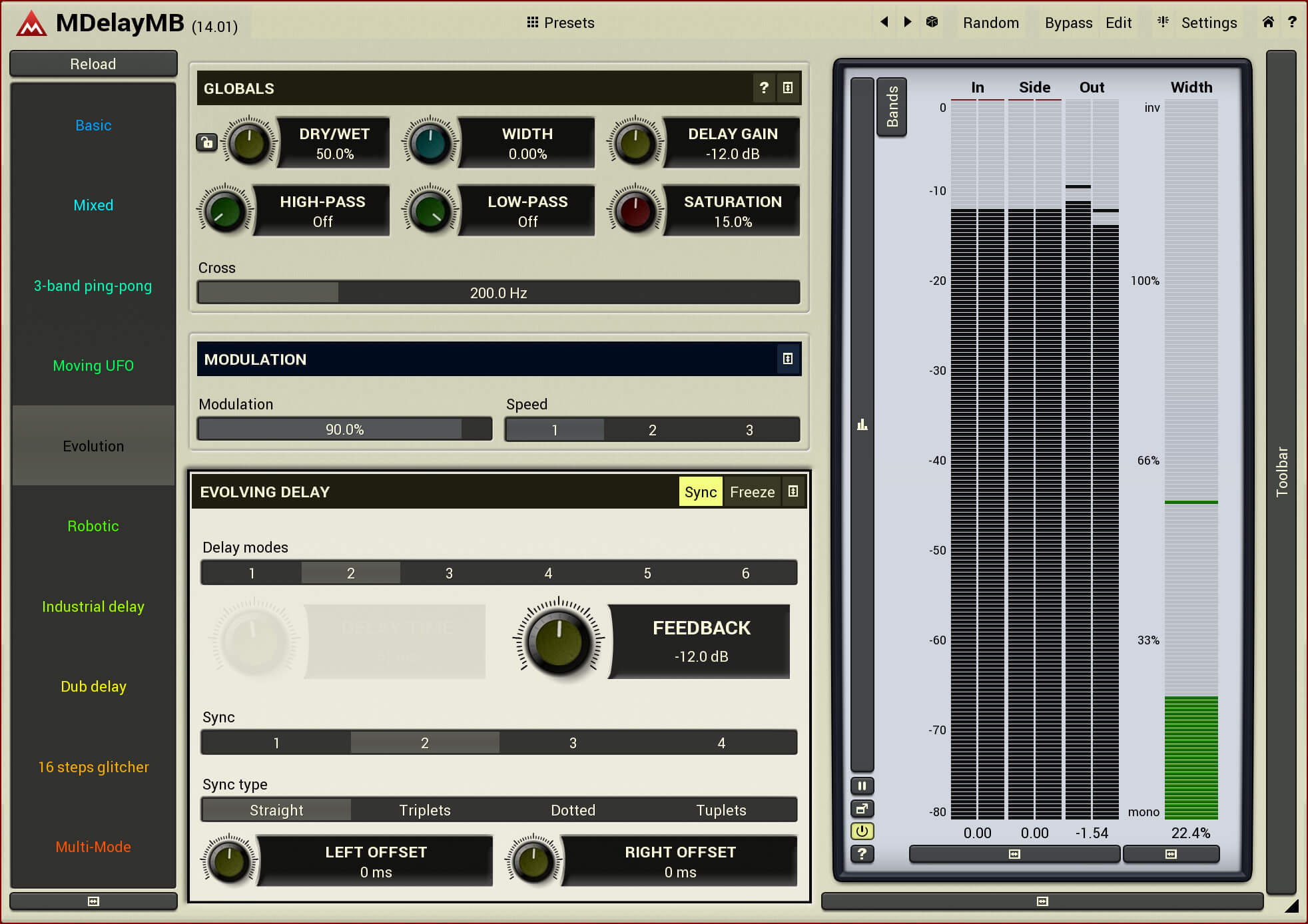Expand the Toolbar vertical strip
1308x924 pixels.
coord(1281,471)
